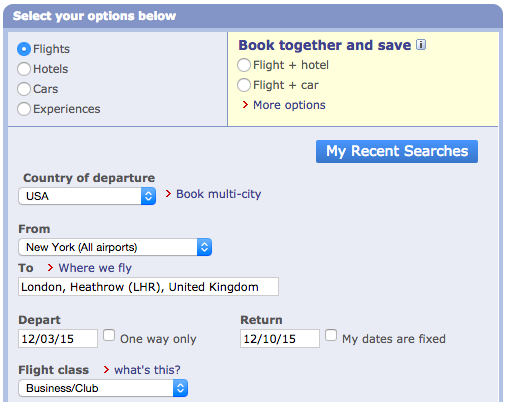Enable the My dates are fixed checkbox
This screenshot has width=507, height=402.
(x=331, y=335)
